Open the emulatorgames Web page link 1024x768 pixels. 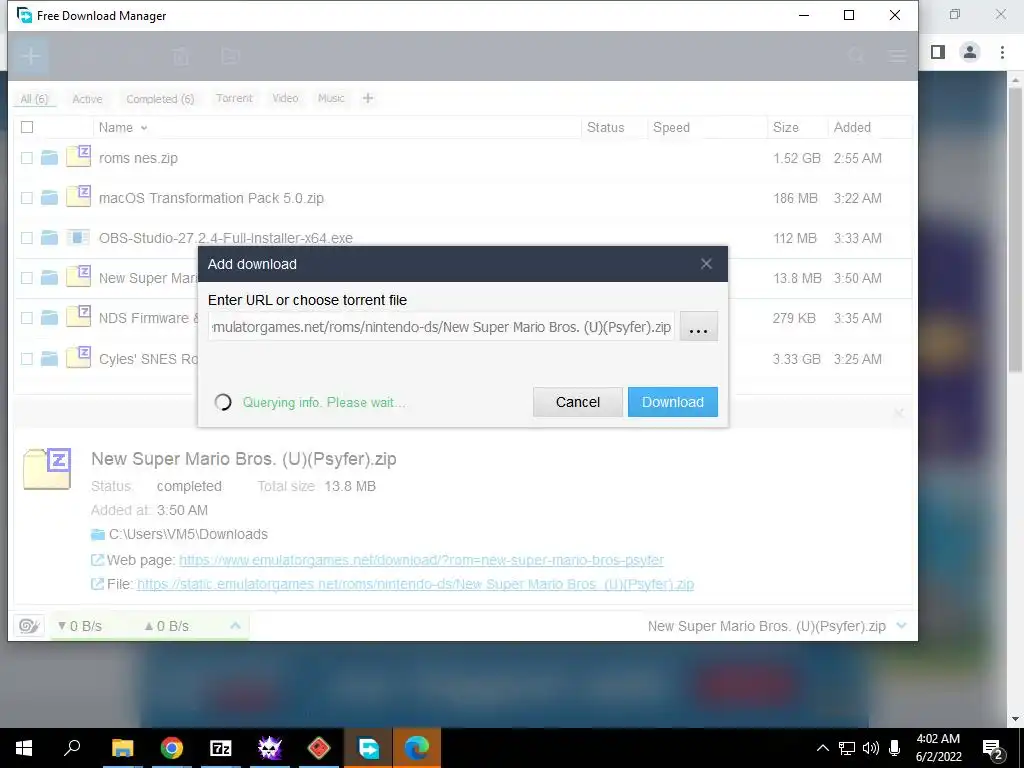pos(421,560)
